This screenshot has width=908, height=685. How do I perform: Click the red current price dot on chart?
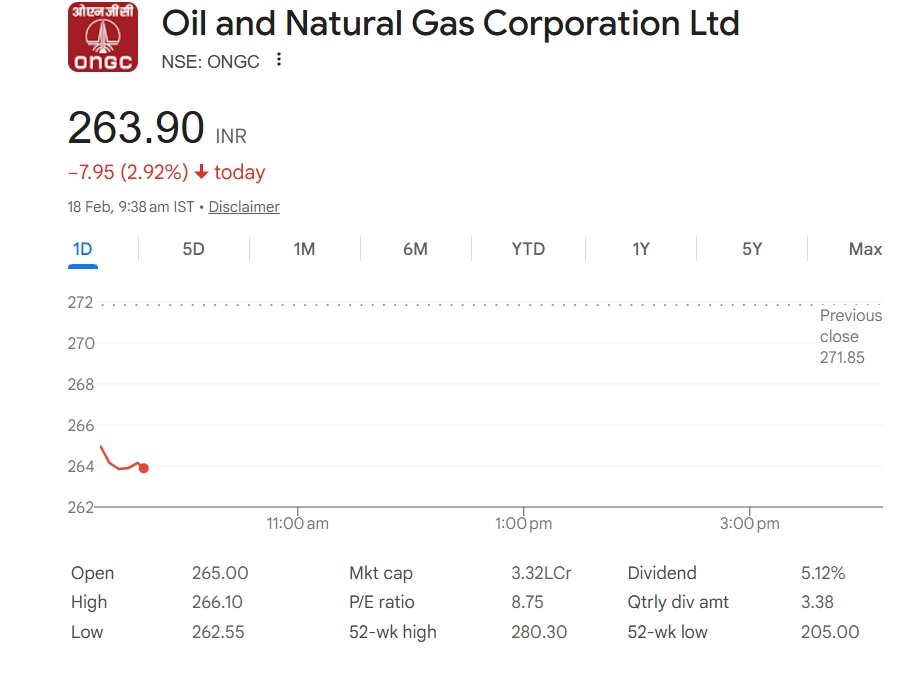coord(144,468)
